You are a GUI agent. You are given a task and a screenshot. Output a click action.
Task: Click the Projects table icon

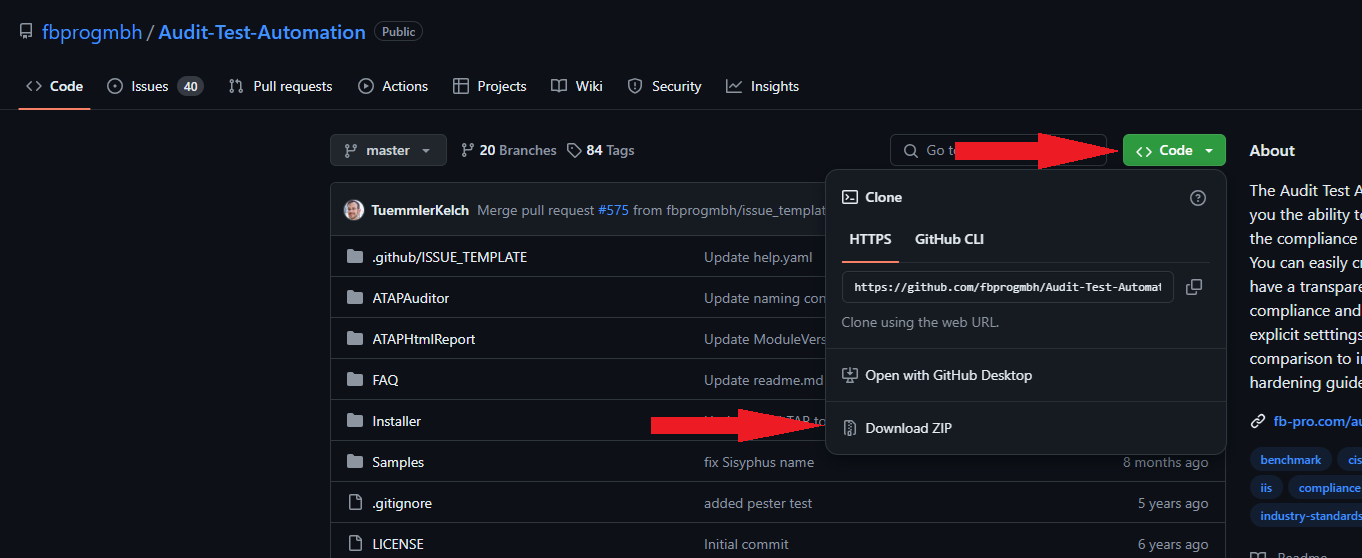[461, 86]
